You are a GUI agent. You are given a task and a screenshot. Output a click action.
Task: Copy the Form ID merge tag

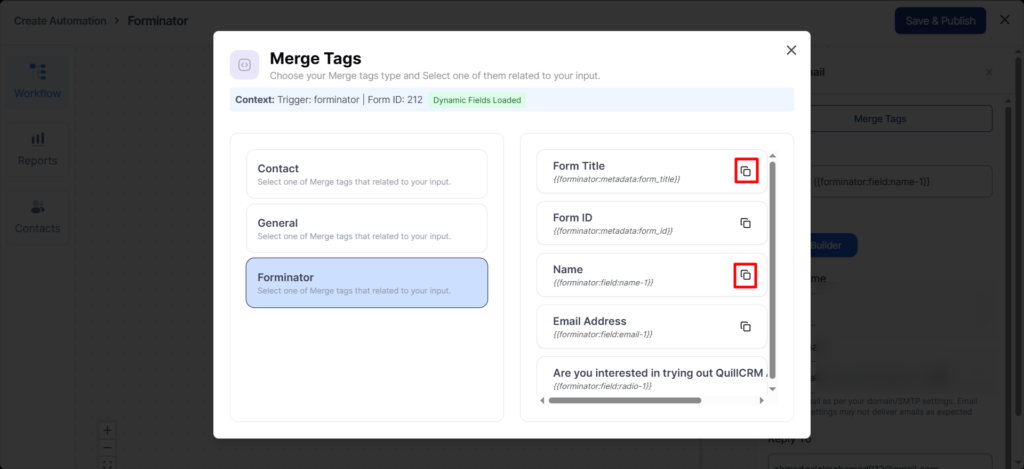(x=745, y=223)
